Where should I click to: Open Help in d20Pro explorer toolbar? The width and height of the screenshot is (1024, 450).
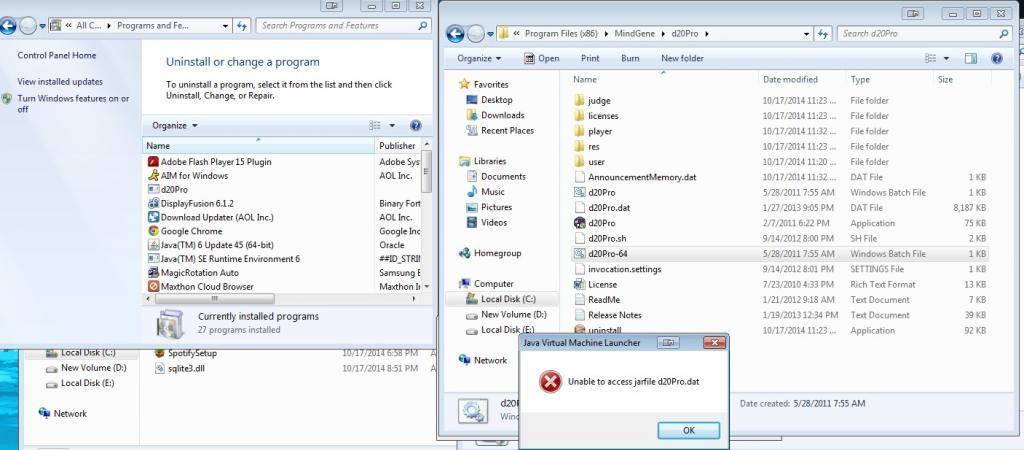click(997, 58)
